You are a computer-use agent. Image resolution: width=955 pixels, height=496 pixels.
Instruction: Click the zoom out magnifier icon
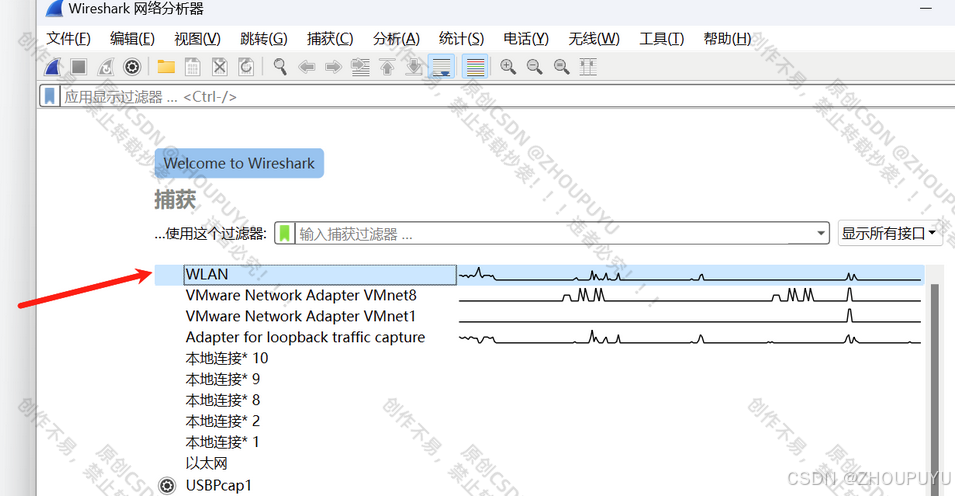pyautogui.click(x=535, y=66)
